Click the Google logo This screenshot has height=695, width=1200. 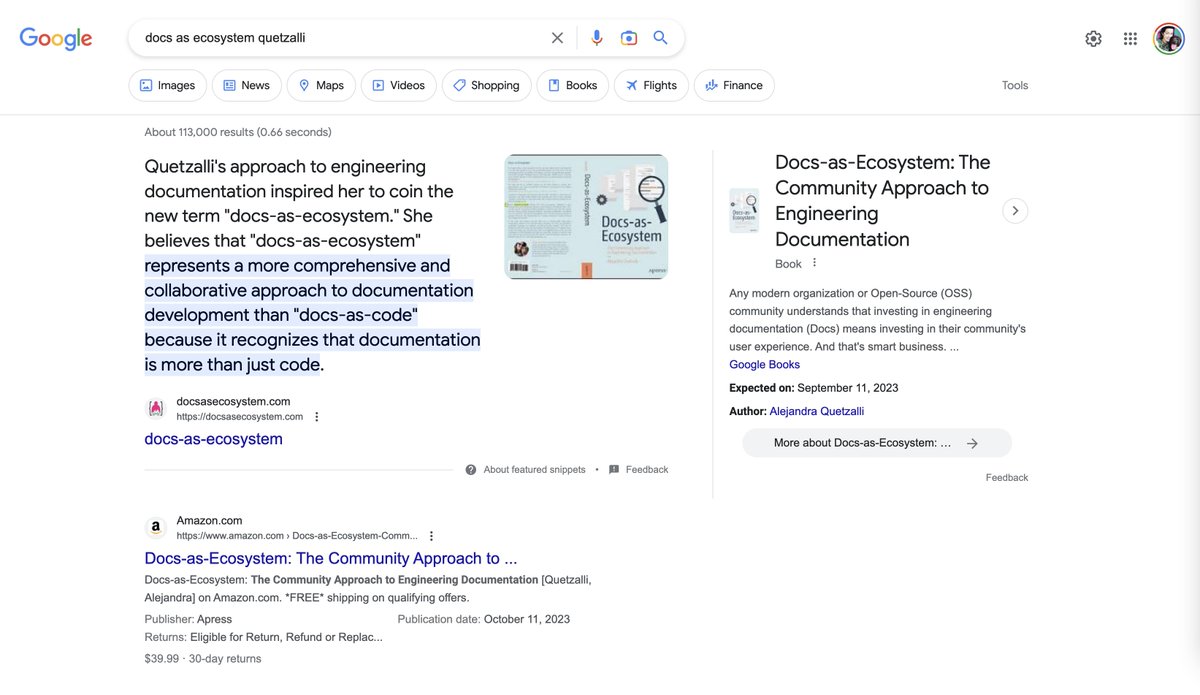[x=56, y=39]
